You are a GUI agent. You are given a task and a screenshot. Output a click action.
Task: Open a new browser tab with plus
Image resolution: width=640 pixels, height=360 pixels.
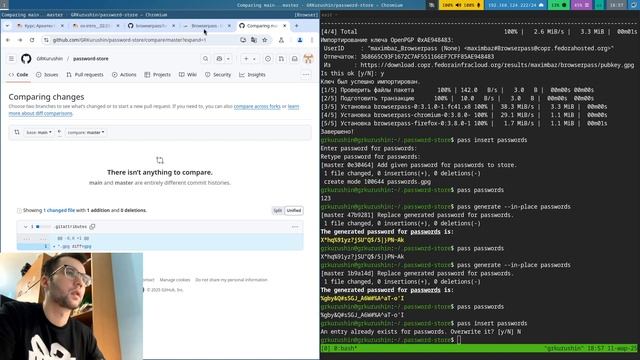point(297,26)
